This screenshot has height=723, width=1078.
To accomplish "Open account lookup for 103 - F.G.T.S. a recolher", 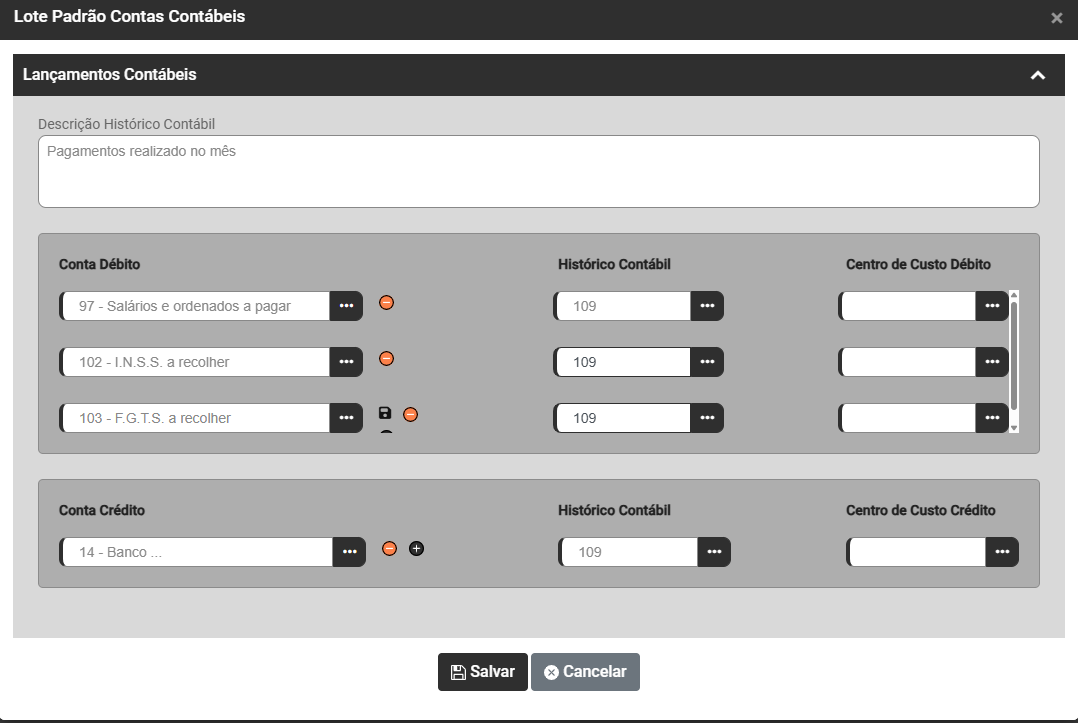I will 346,418.
